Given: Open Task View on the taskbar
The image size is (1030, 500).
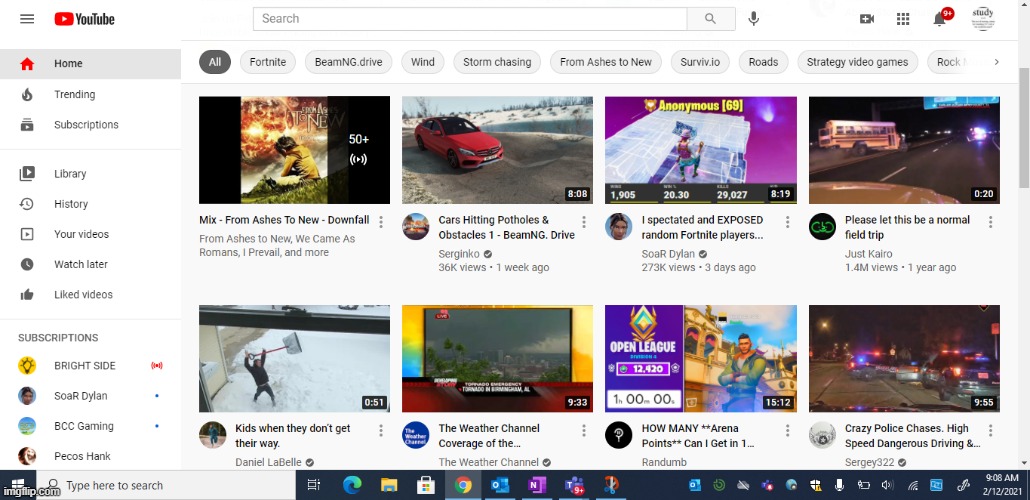Looking at the screenshot, I should 314,486.
